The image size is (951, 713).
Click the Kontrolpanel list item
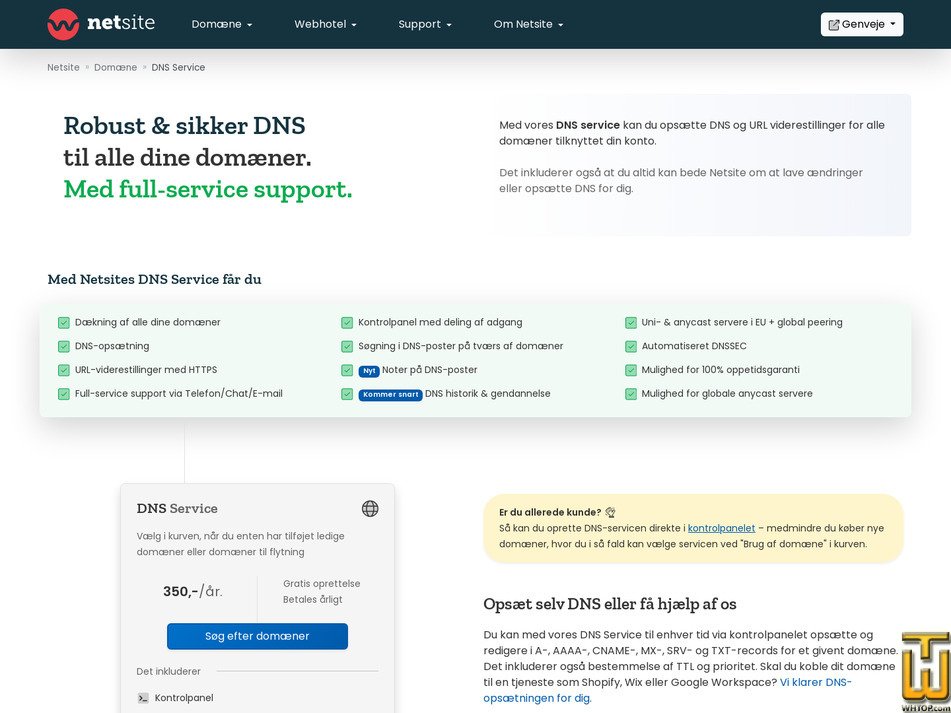184,698
